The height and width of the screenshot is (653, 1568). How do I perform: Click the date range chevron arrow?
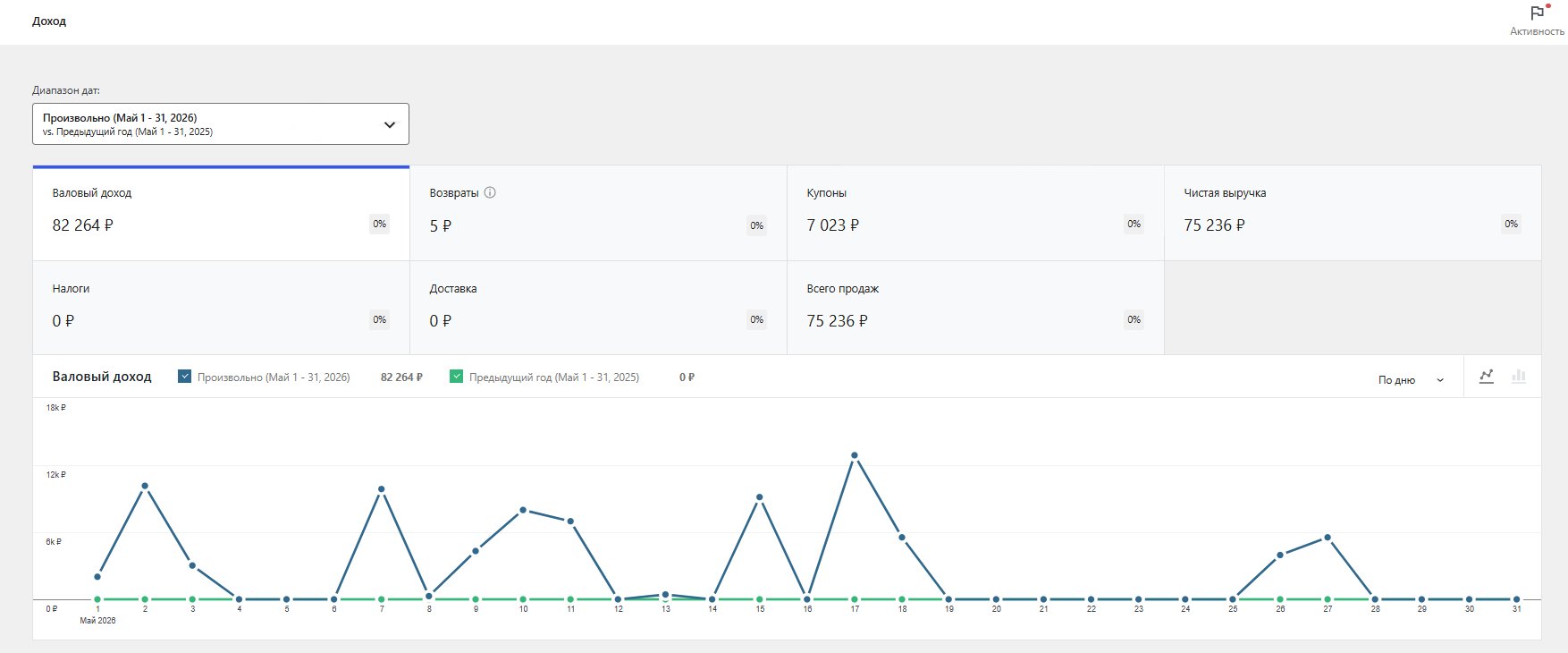[390, 125]
